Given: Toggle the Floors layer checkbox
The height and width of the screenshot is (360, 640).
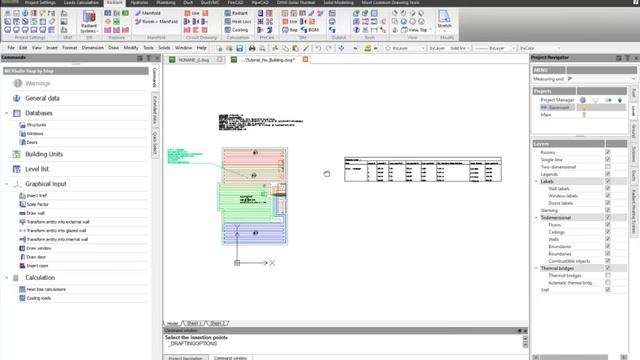Looking at the screenshot, I should (x=608, y=225).
